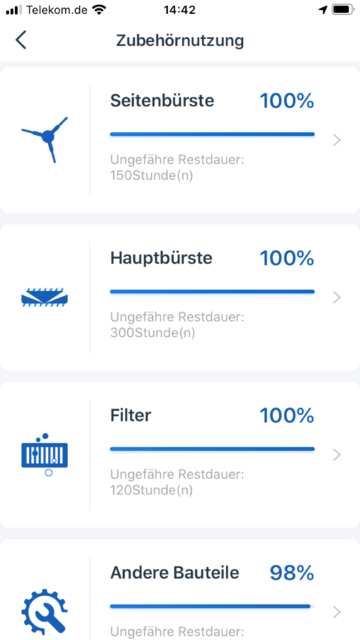Go back using the top-left arrow

21,40
